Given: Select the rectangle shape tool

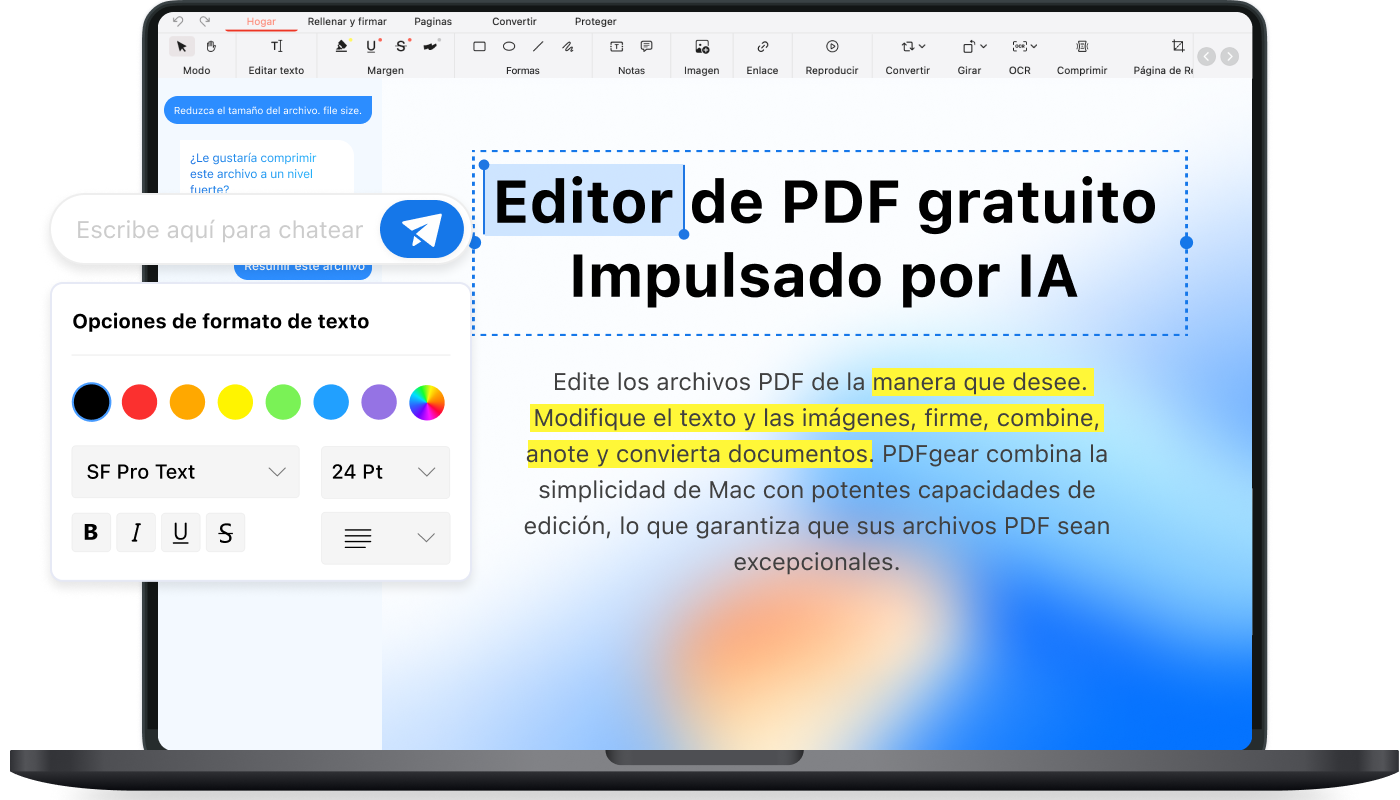Looking at the screenshot, I should pos(479,46).
